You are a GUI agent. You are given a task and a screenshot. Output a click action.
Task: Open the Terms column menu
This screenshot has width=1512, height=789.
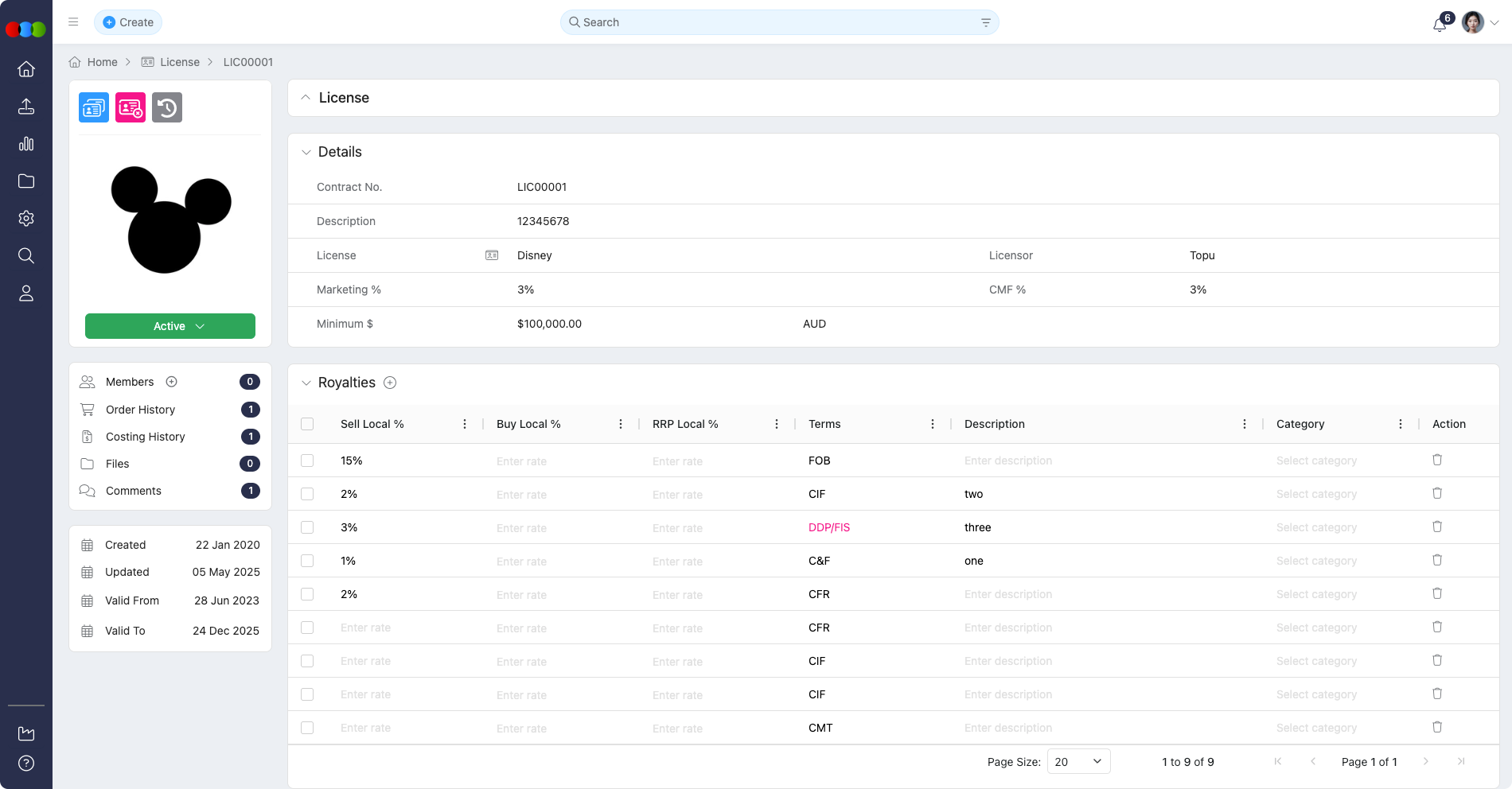[x=932, y=424]
